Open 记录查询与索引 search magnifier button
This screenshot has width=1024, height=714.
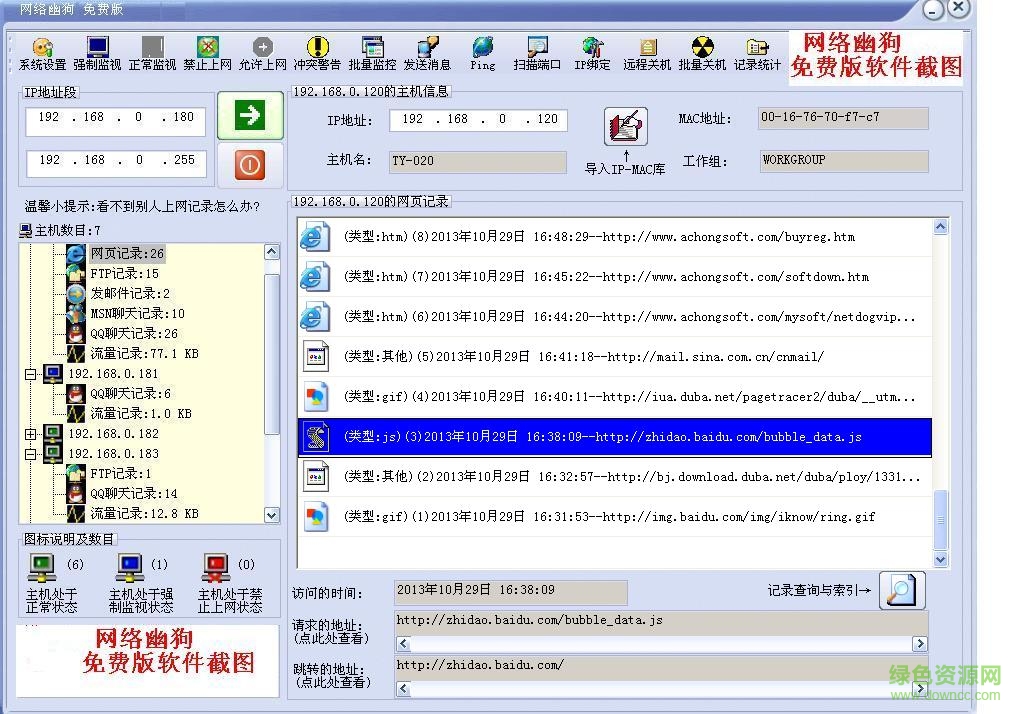[901, 590]
